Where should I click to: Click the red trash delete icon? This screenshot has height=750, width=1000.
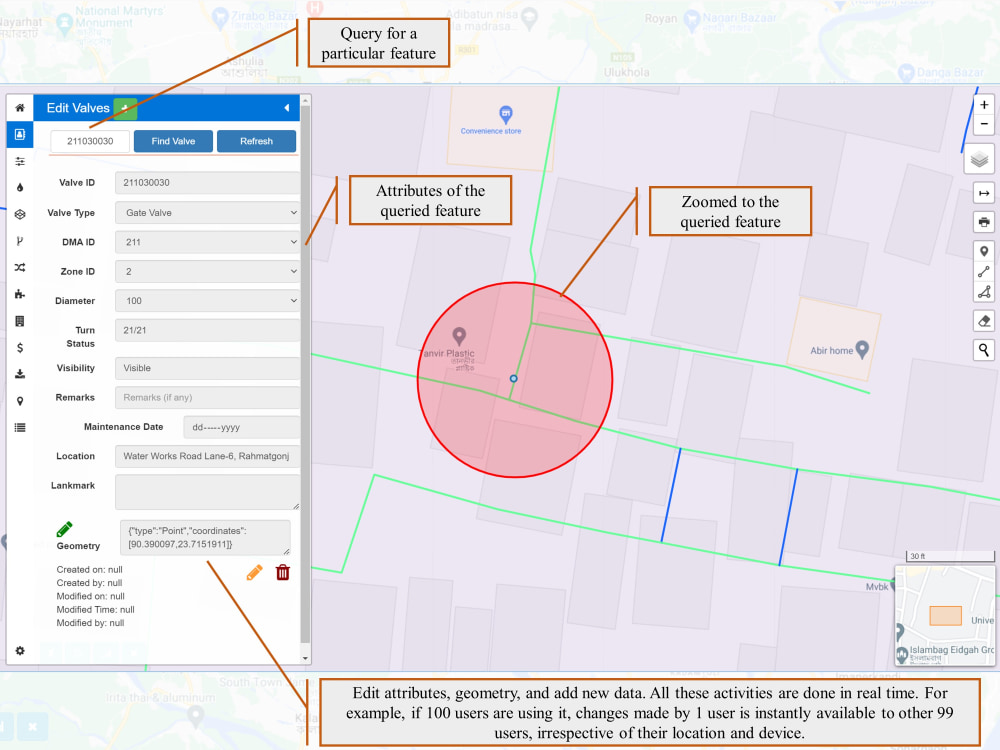coord(283,573)
